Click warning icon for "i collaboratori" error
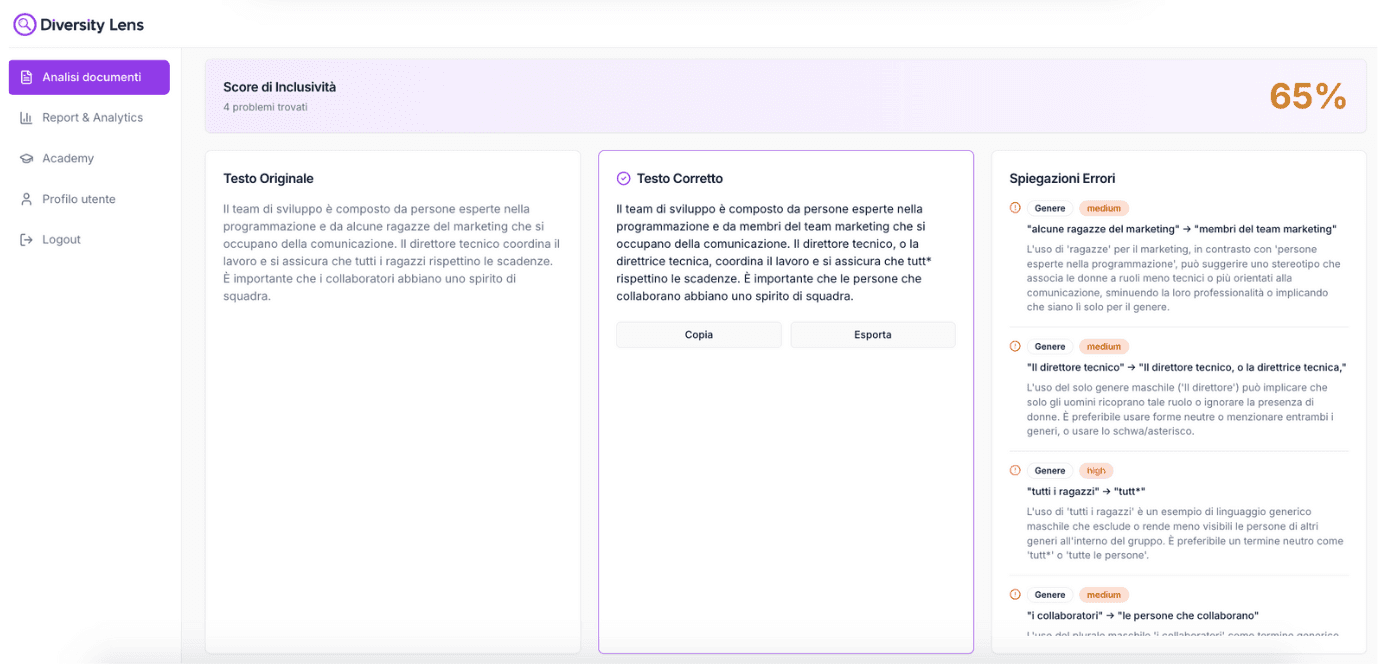1380x670 pixels. click(1015, 594)
